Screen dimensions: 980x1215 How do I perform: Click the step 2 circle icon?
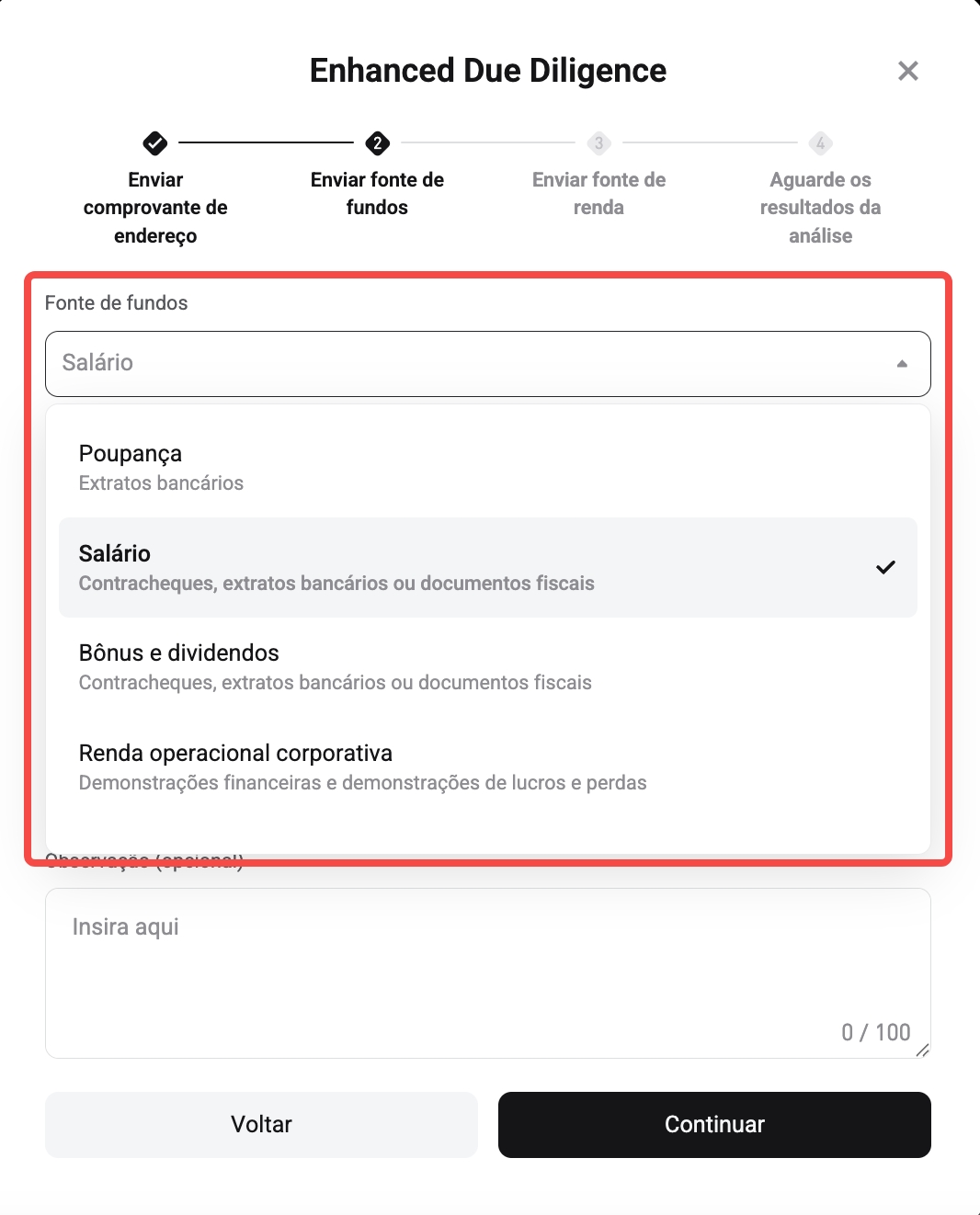[x=377, y=143]
